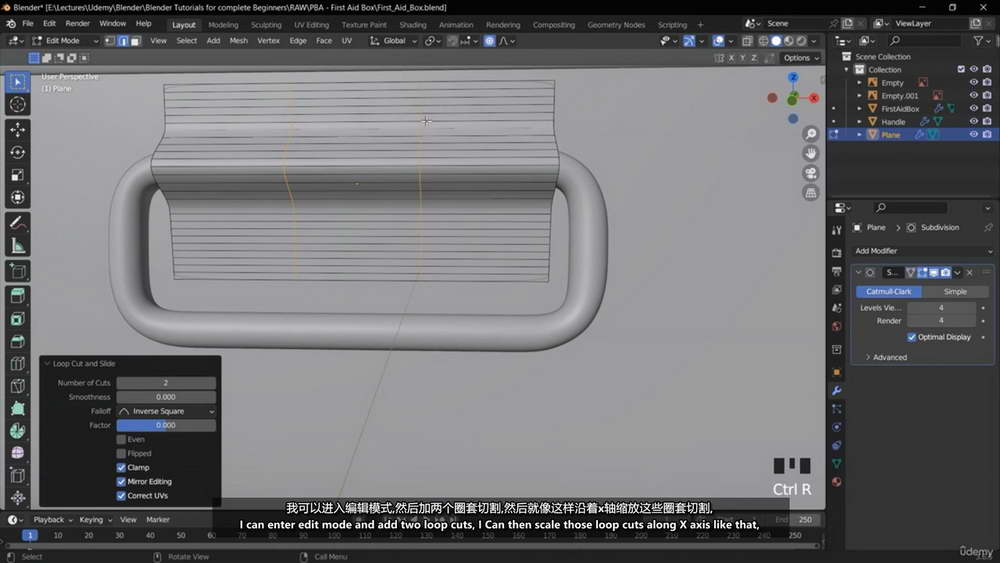This screenshot has height=563, width=1000.
Task: Select the Bevel tool
Action: pyautogui.click(x=17, y=342)
